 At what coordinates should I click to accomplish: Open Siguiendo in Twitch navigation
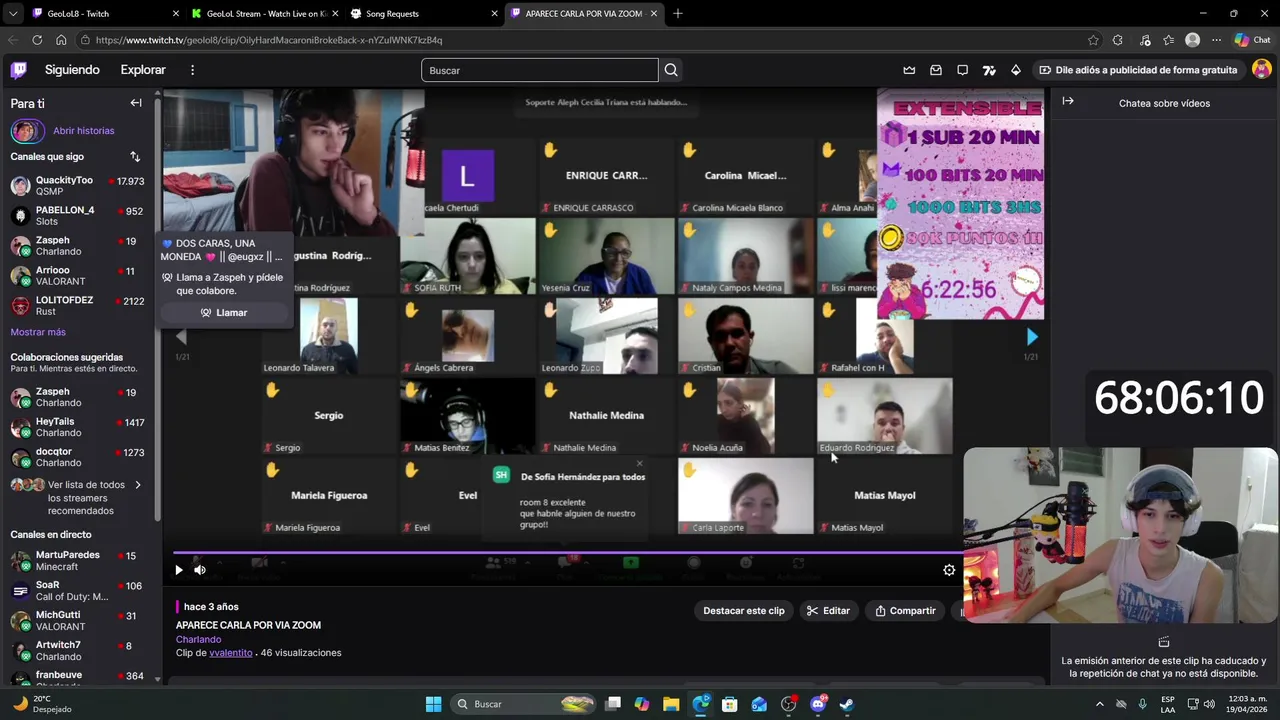point(72,70)
